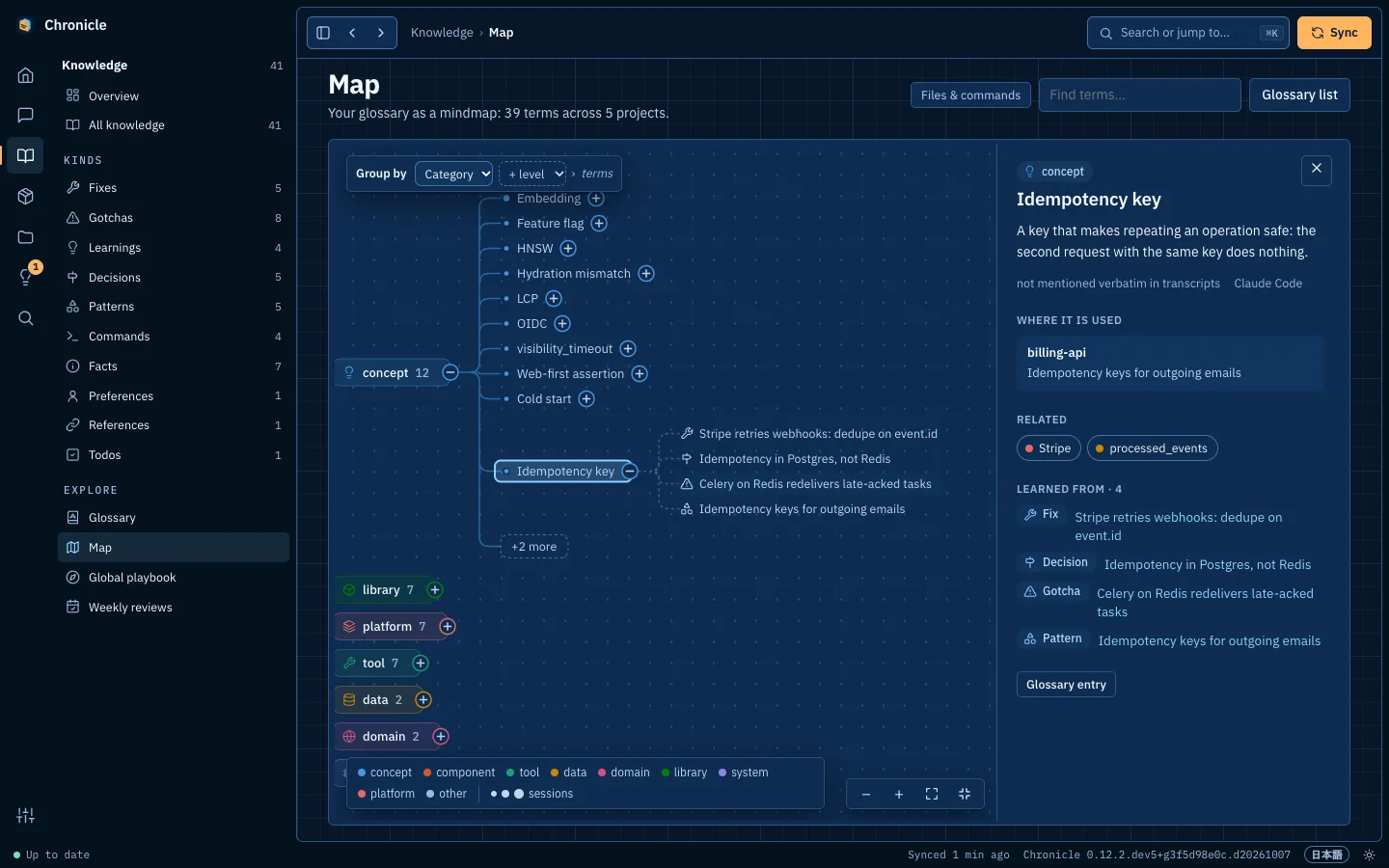
Task: Open Weekly reviews in the sidebar
Action: click(174, 608)
